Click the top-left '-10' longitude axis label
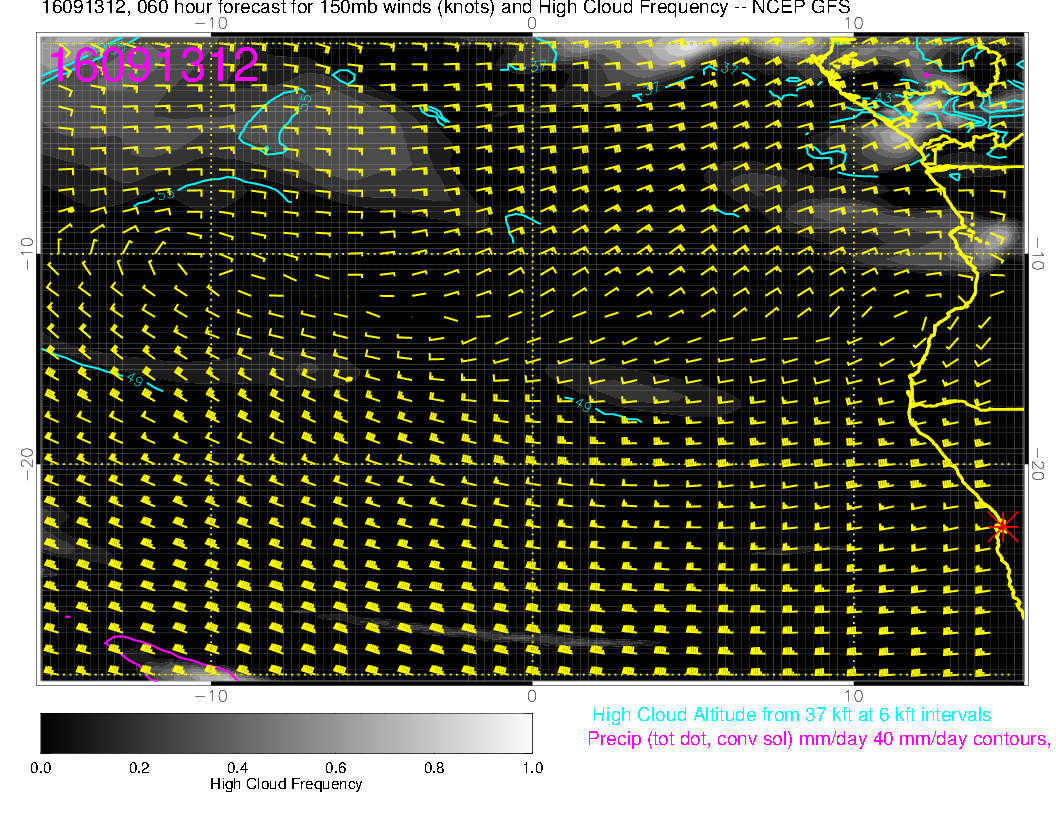The width and height of the screenshot is (1056, 816). pos(211,23)
